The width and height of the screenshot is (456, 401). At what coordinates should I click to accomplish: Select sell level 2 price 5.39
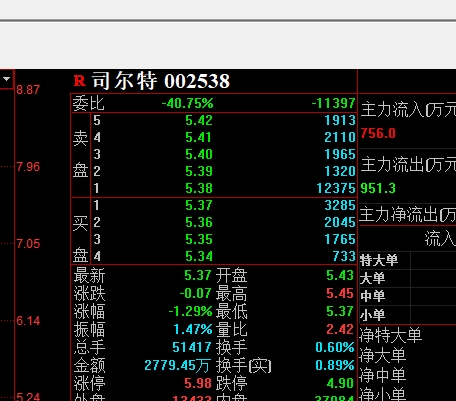[199, 171]
